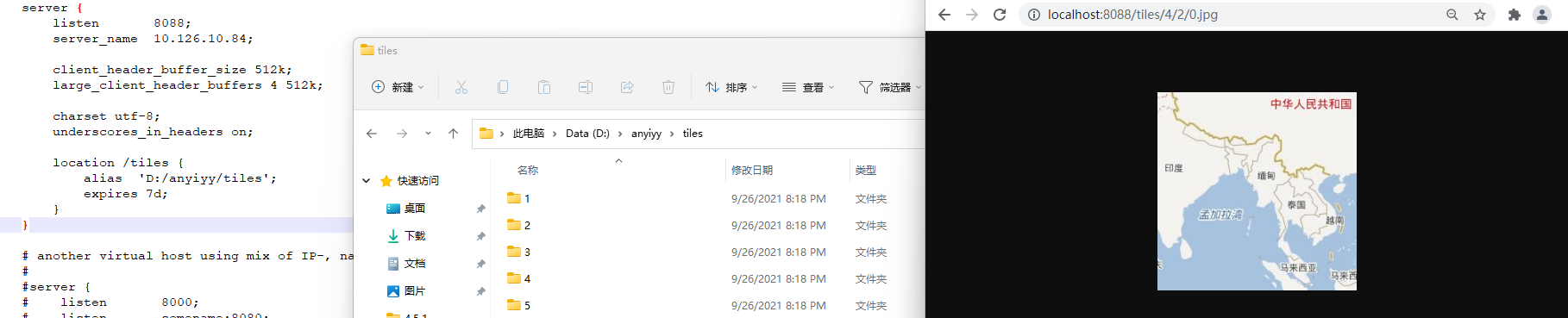Image resolution: width=1568 pixels, height=318 pixels.
Task: Click Data (D:) in the address breadcrumb
Action: 587,134
